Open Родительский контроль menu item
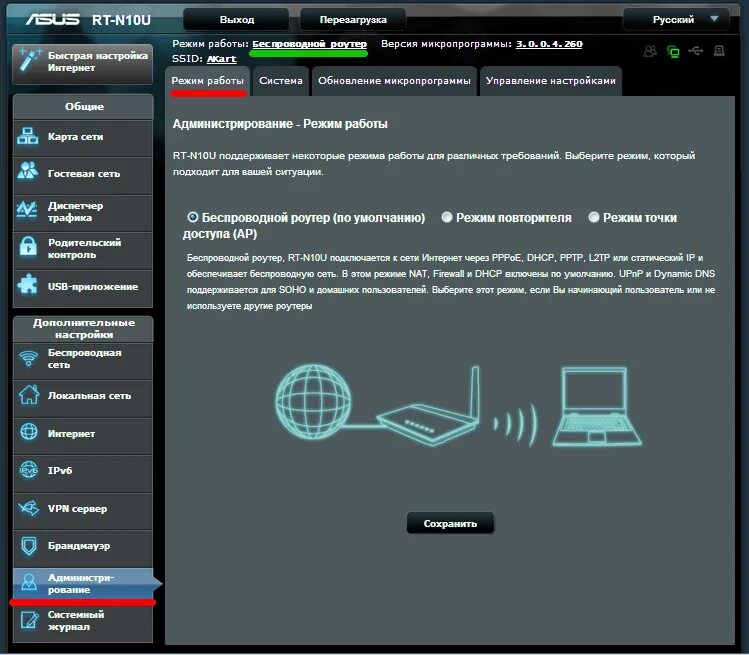This screenshot has width=749, height=655. [83, 249]
